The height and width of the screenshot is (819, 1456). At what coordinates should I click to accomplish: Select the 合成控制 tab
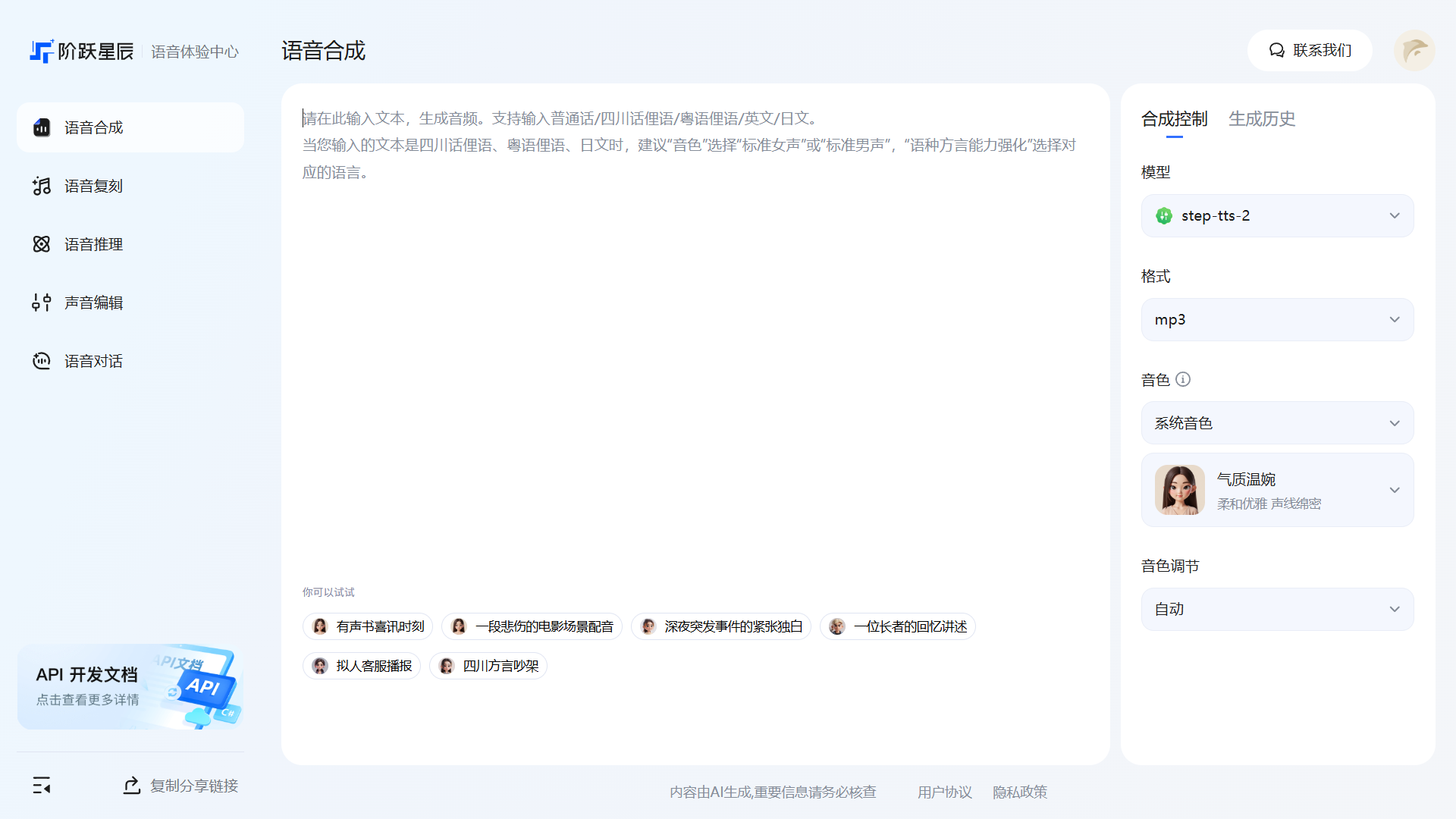[1174, 119]
